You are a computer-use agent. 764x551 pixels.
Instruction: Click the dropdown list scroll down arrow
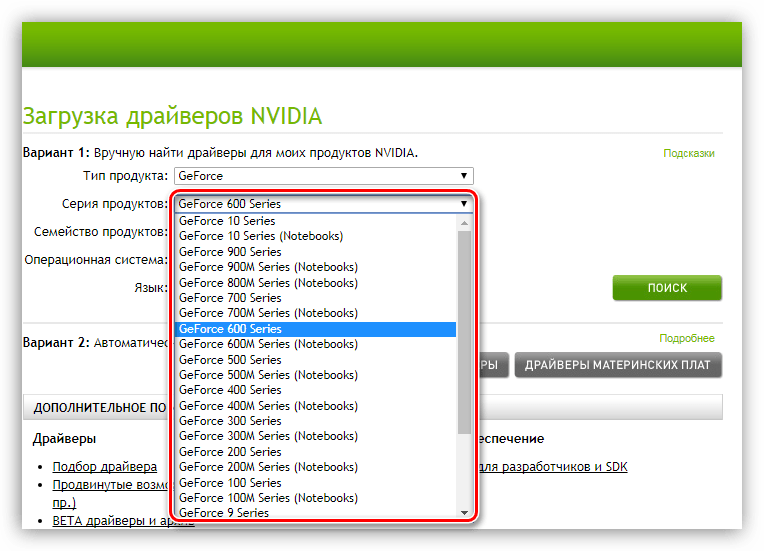click(x=464, y=512)
